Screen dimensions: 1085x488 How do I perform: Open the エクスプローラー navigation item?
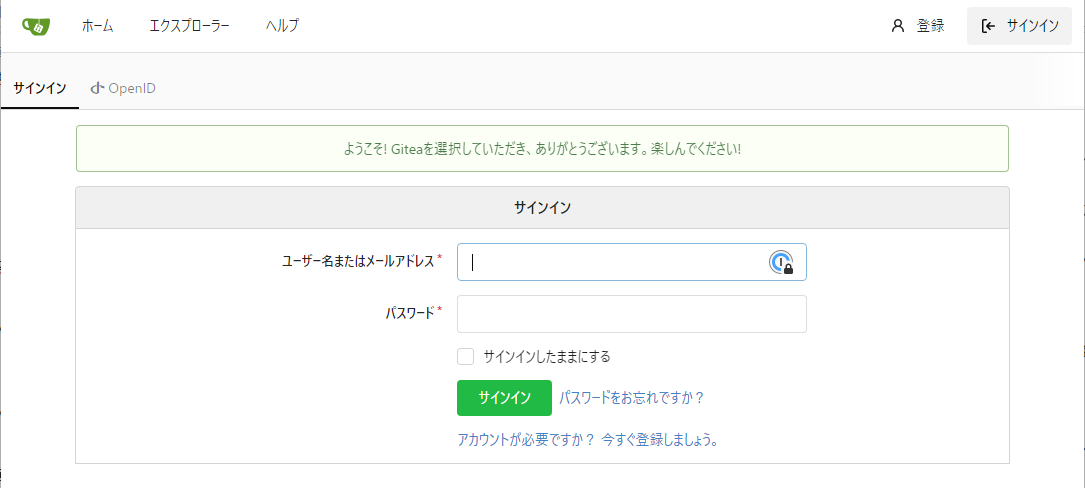pos(190,26)
